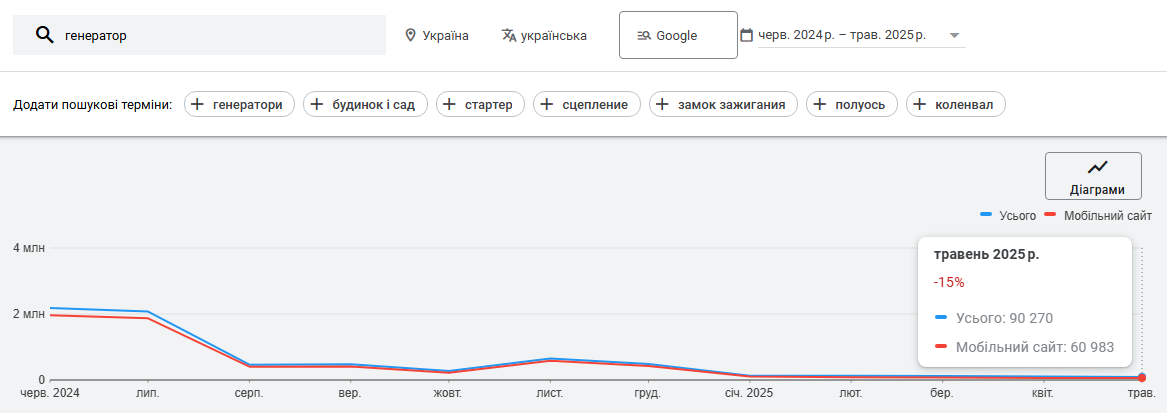The image size is (1167, 413).
Task: Expand the date range dropdown arrow
Action: [x=954, y=35]
